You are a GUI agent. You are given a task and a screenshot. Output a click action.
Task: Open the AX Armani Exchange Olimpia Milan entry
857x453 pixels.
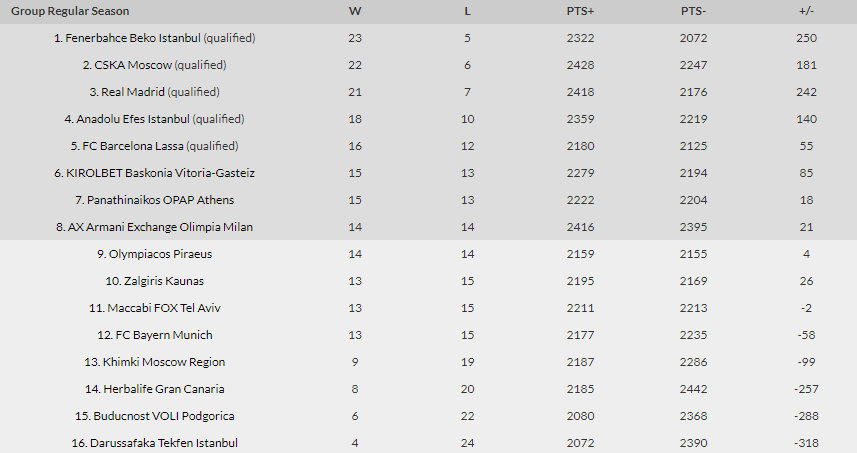click(x=160, y=227)
